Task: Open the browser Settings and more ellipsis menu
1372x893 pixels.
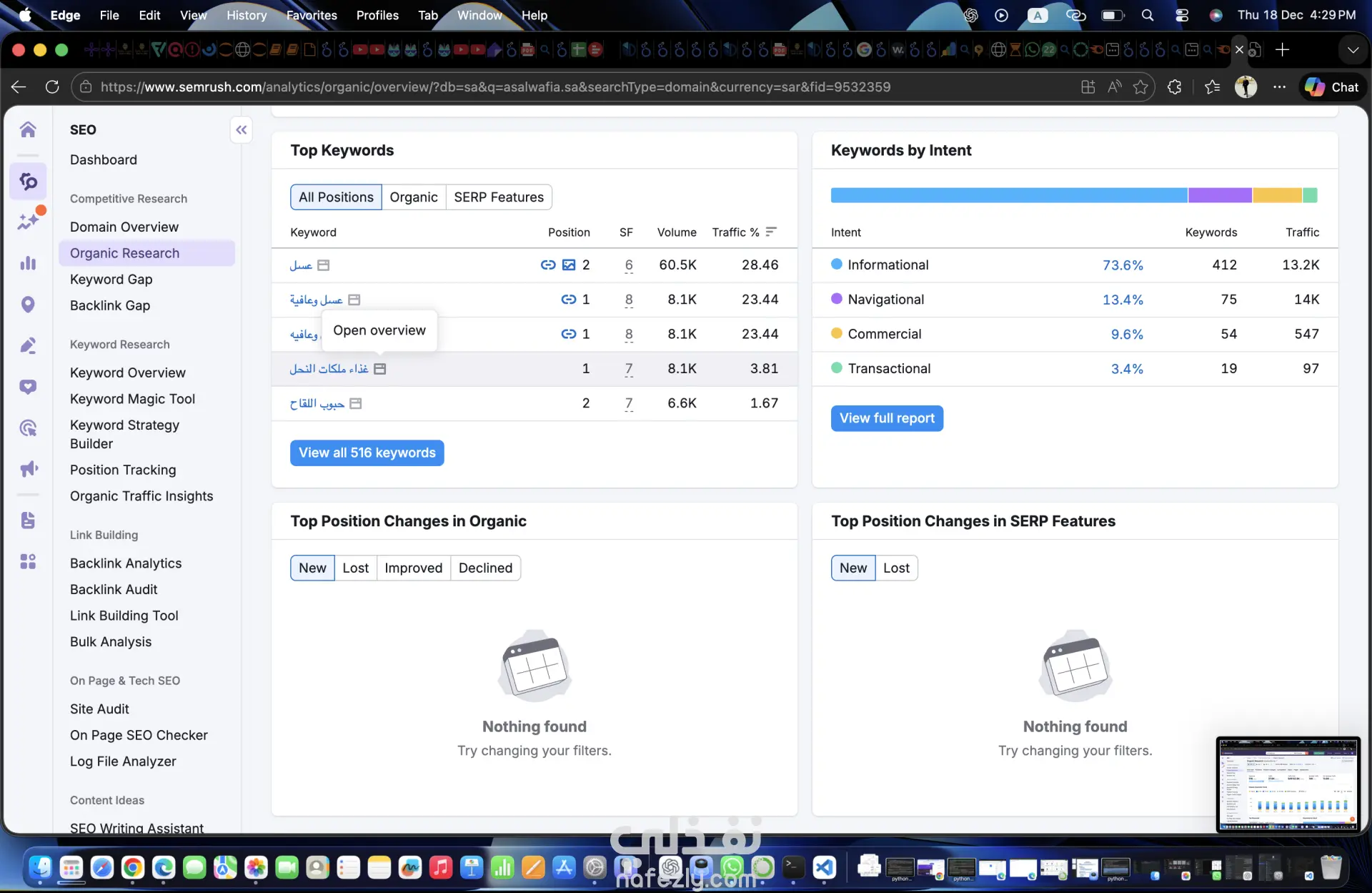Action: 1279,87
